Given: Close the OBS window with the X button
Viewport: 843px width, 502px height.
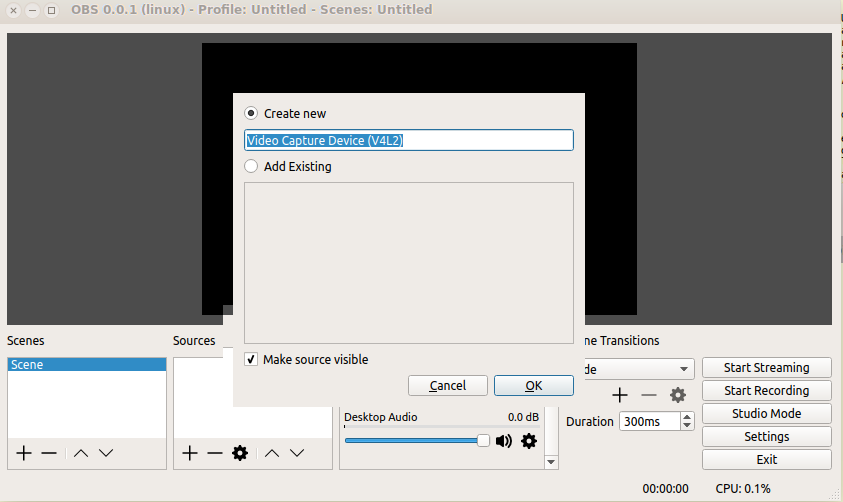Looking at the screenshot, I should click(13, 10).
